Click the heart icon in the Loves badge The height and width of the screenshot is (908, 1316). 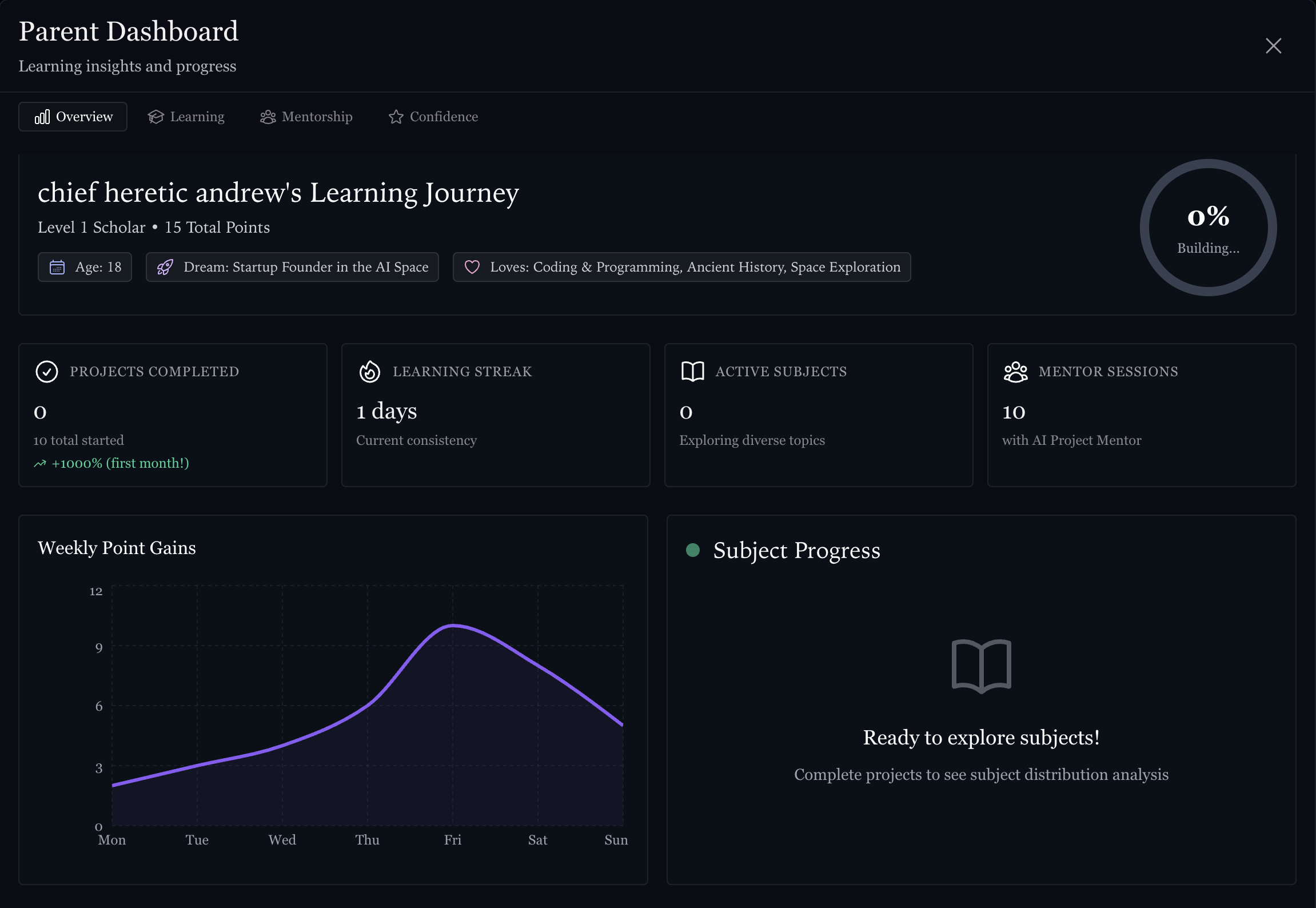click(x=473, y=267)
